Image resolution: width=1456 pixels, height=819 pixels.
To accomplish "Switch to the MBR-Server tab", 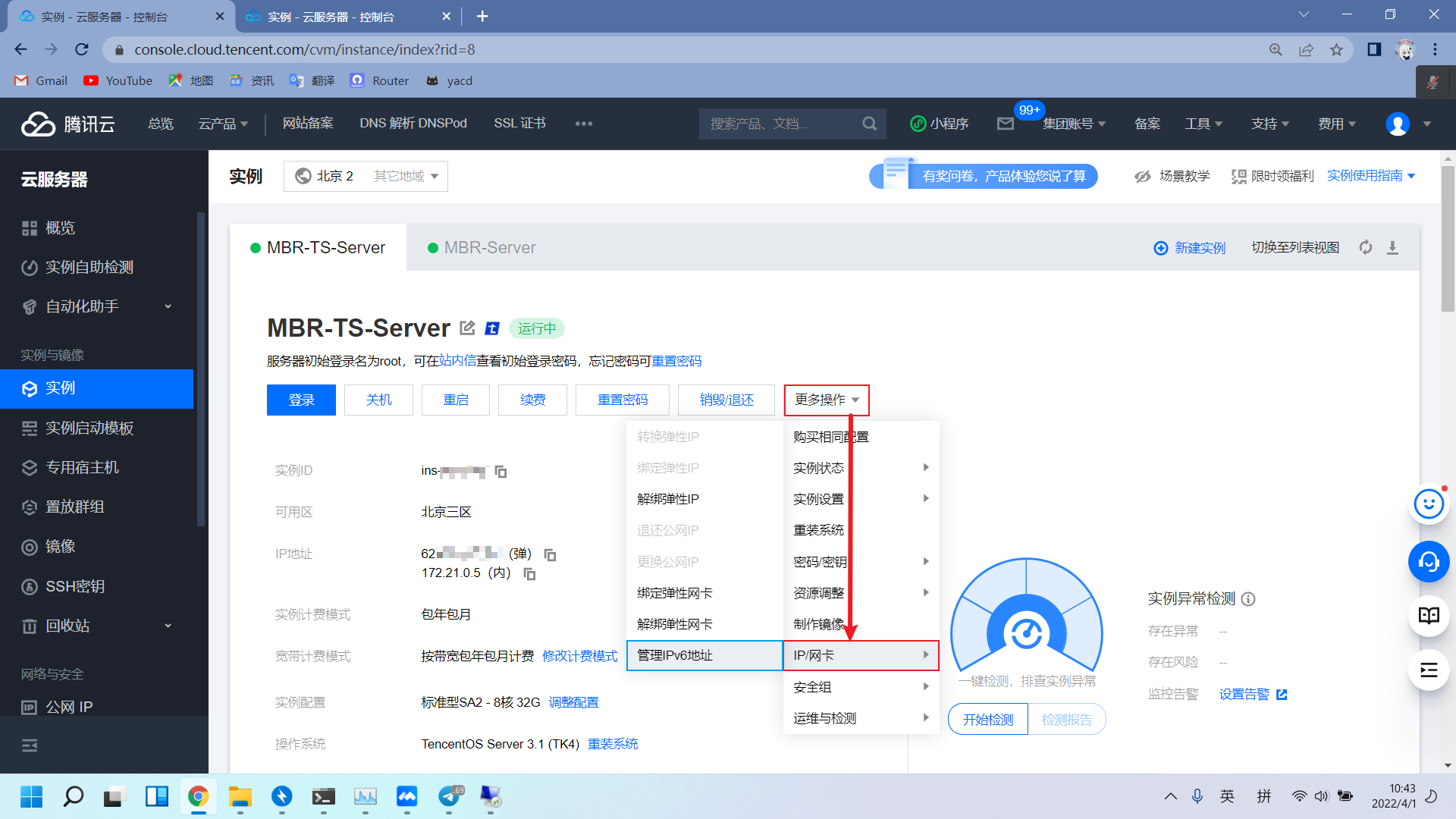I will click(482, 248).
